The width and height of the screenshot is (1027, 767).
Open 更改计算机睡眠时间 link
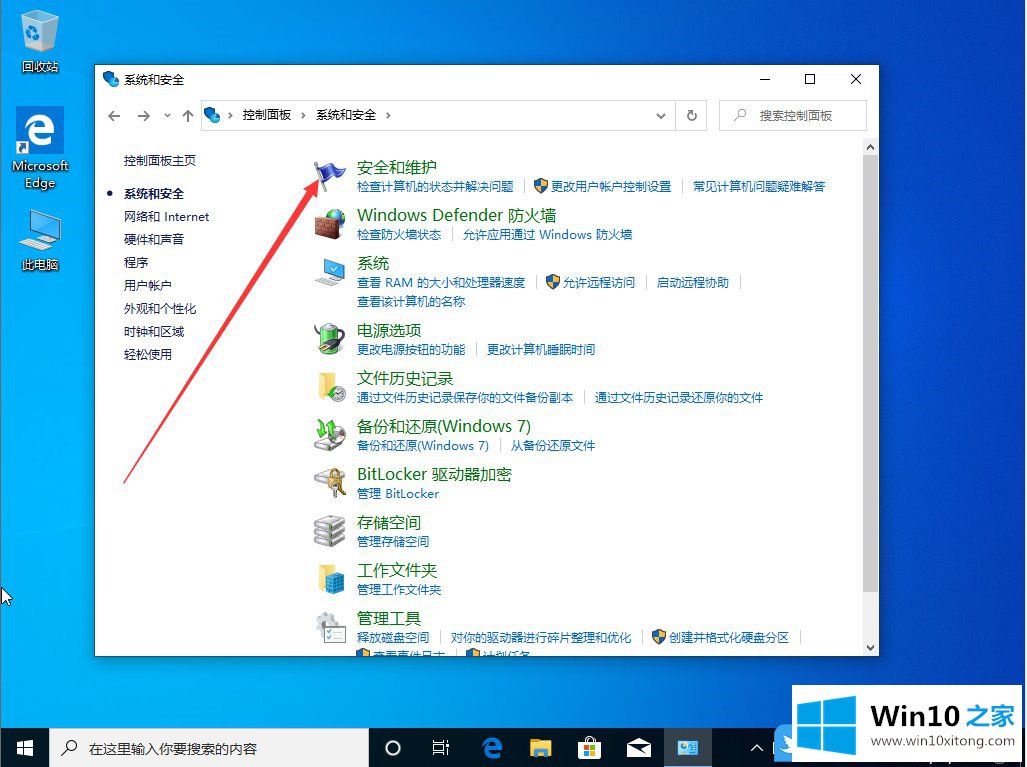pyautogui.click(x=541, y=349)
